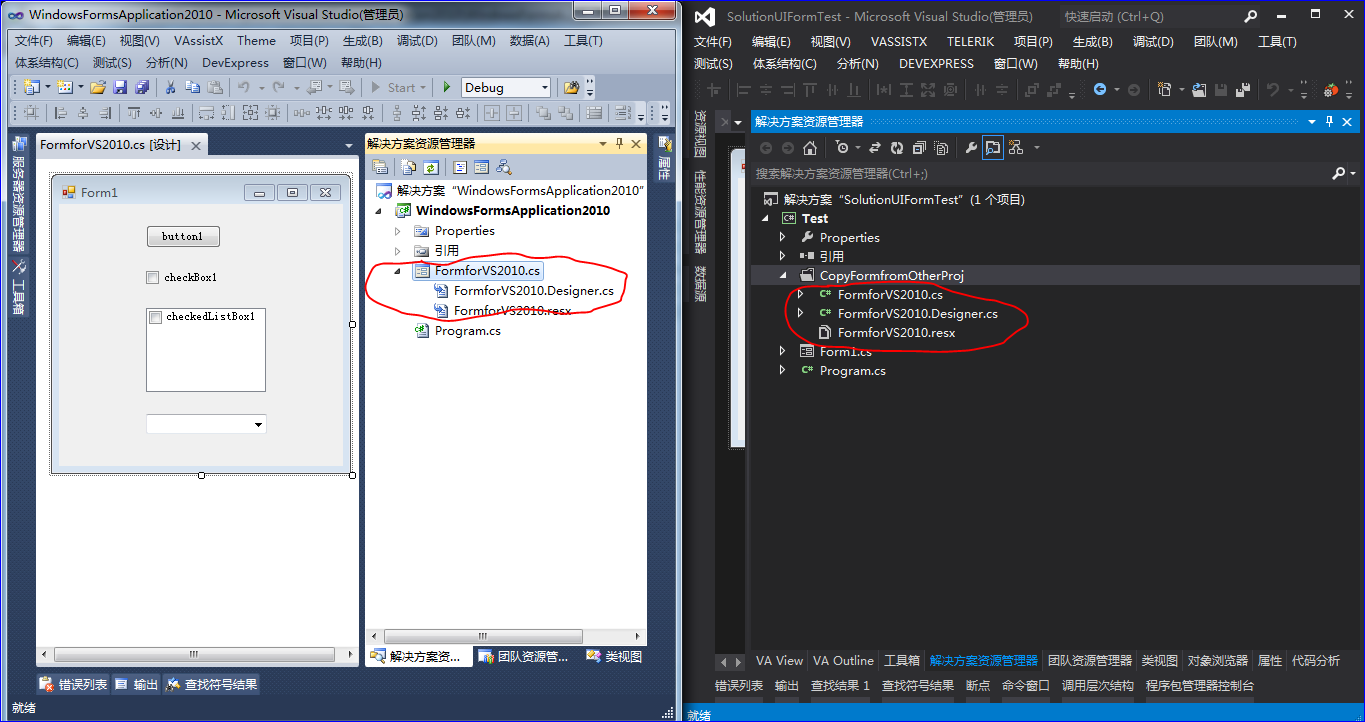Toggle Show All Files in dark Solution Explorer

(x=941, y=148)
